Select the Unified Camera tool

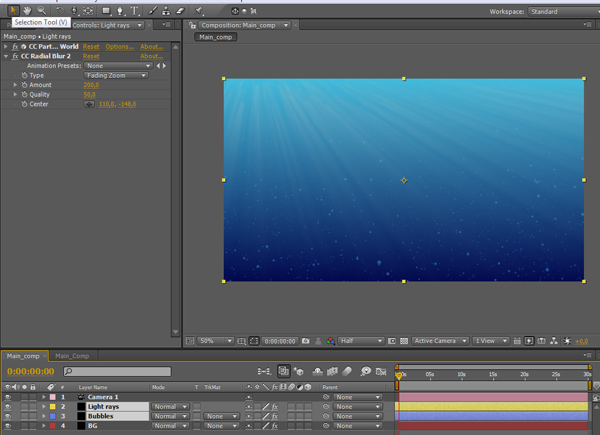(x=75, y=11)
